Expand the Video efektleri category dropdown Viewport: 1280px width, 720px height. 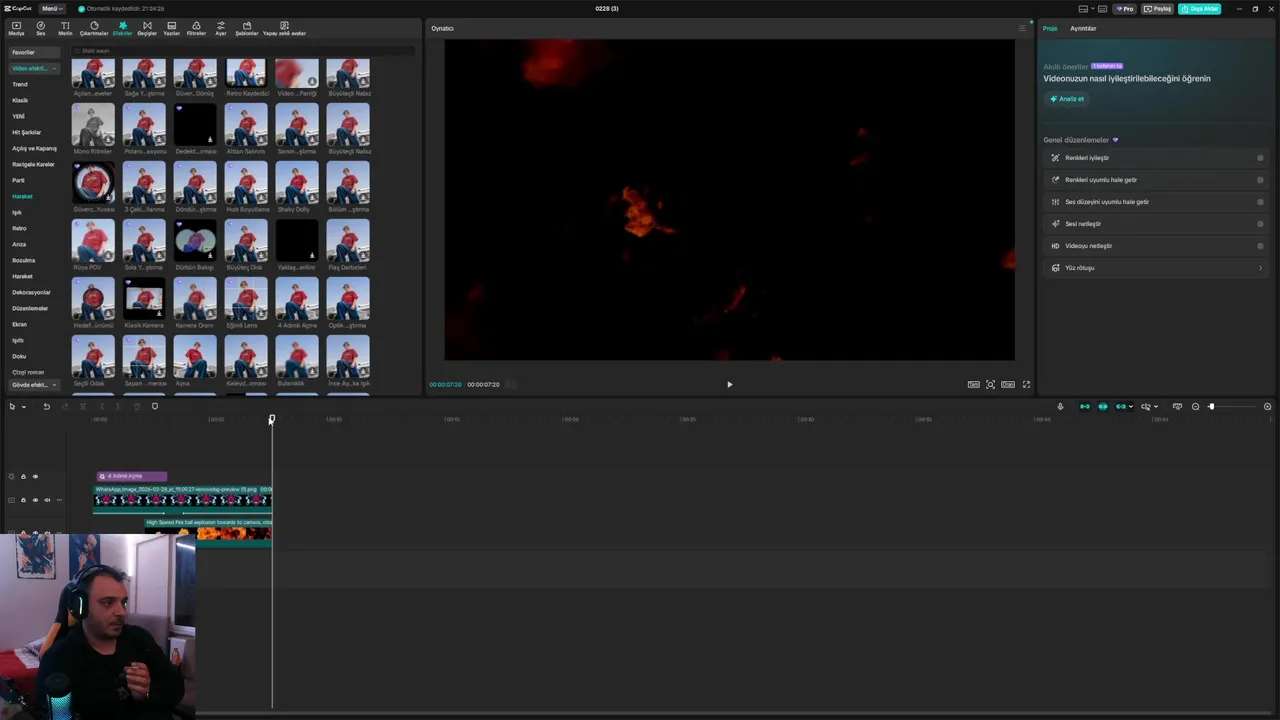click(x=34, y=68)
